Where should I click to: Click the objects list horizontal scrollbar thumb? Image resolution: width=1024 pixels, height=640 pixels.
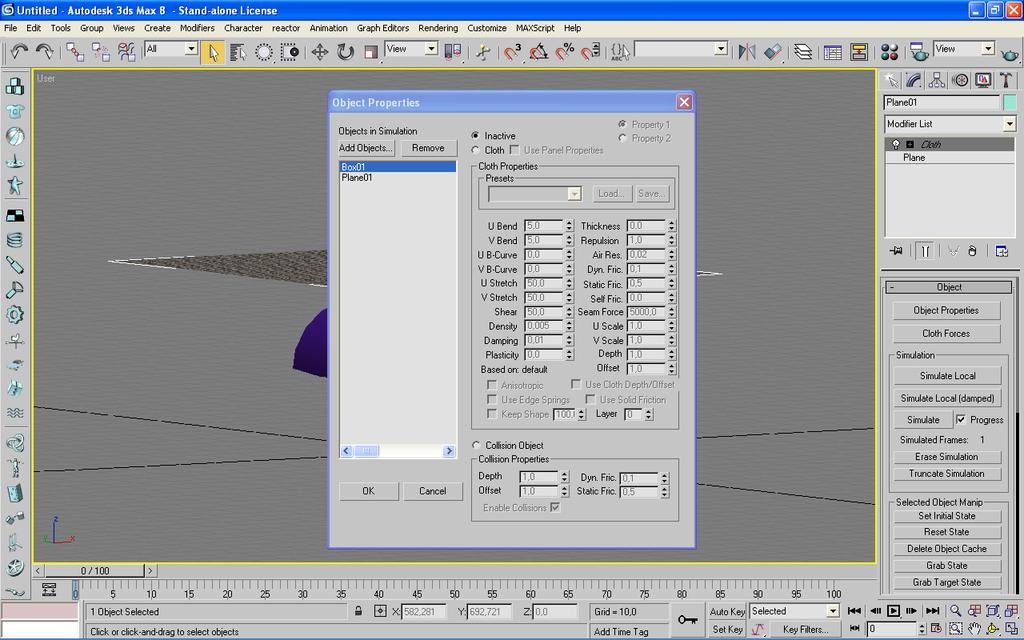pos(366,451)
